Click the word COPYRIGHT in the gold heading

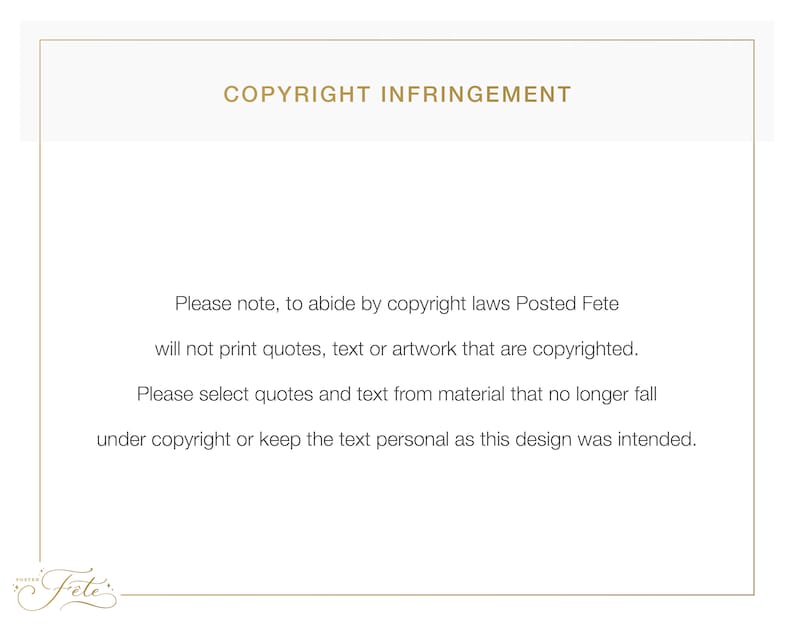coord(297,95)
